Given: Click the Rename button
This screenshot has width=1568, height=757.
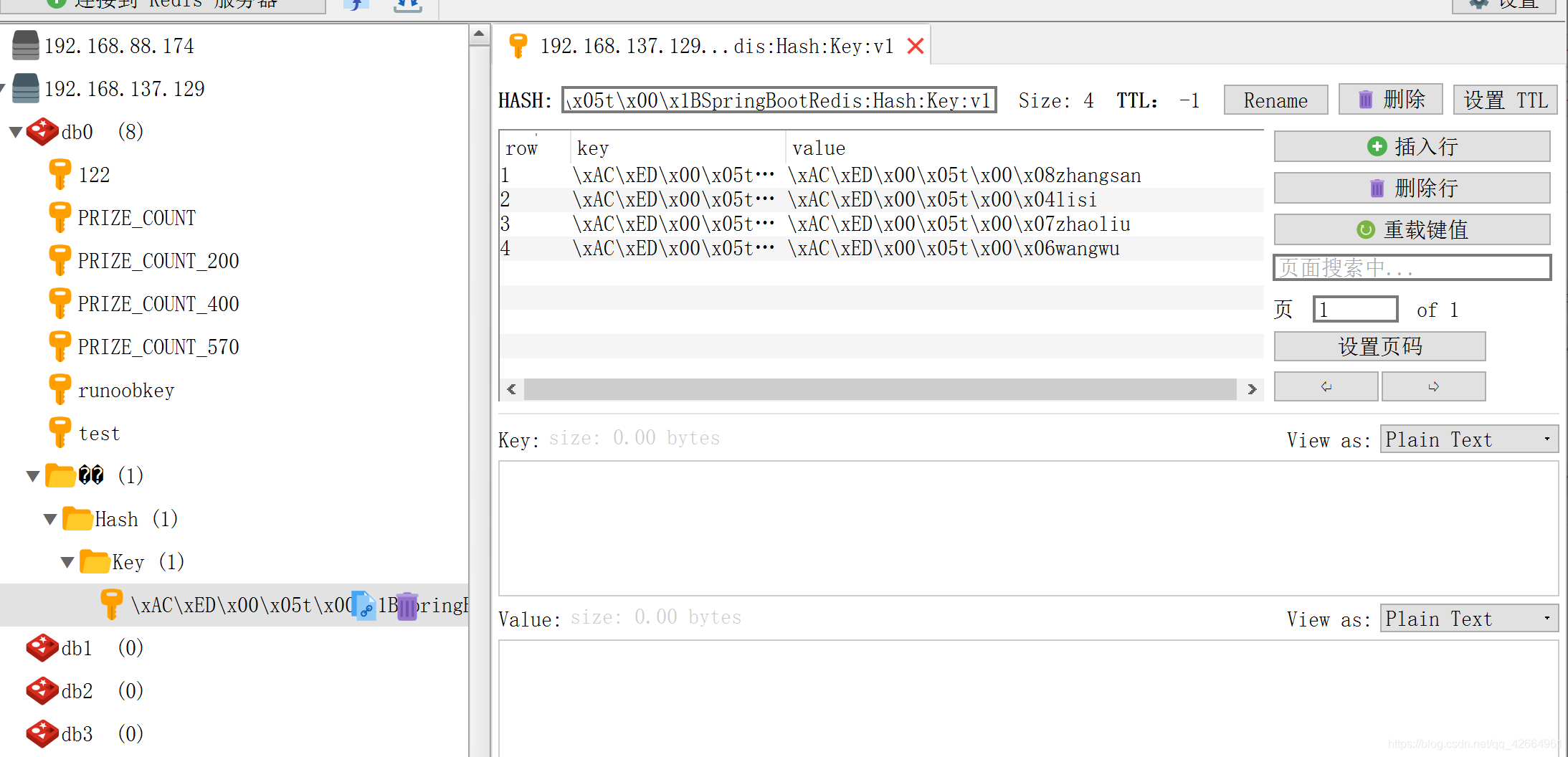Looking at the screenshot, I should (x=1275, y=100).
